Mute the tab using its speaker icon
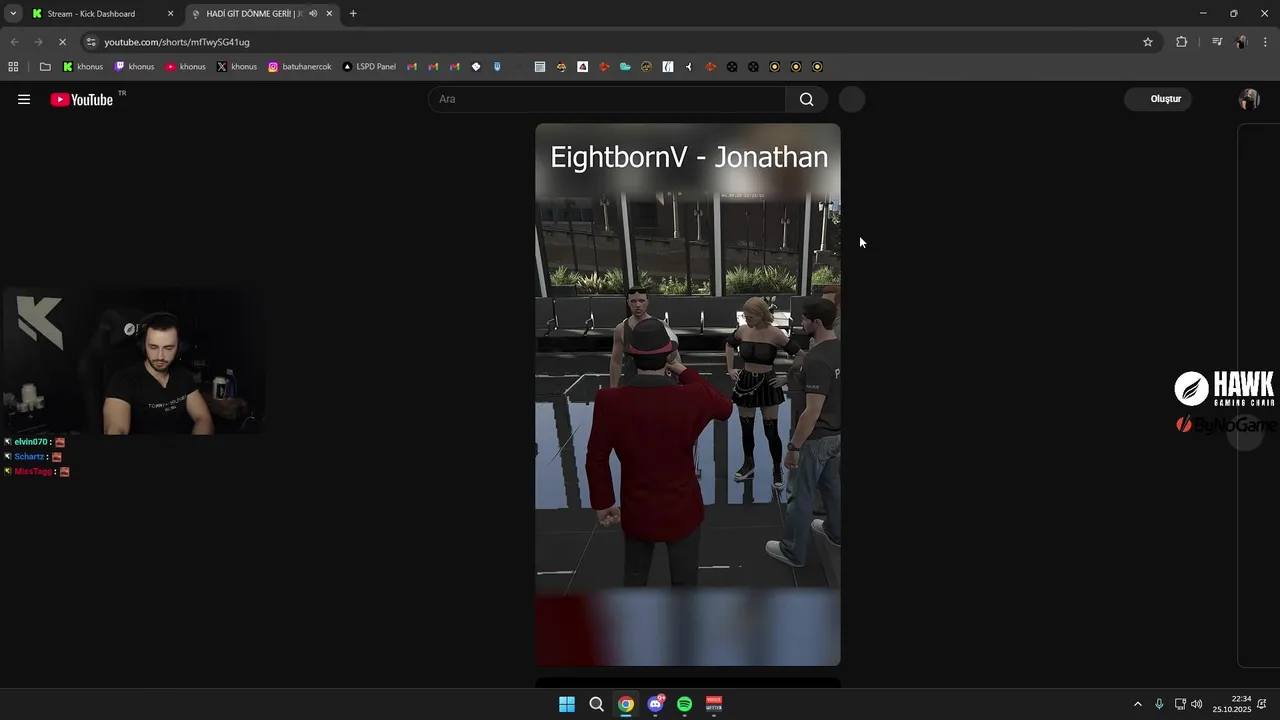 pos(313,14)
